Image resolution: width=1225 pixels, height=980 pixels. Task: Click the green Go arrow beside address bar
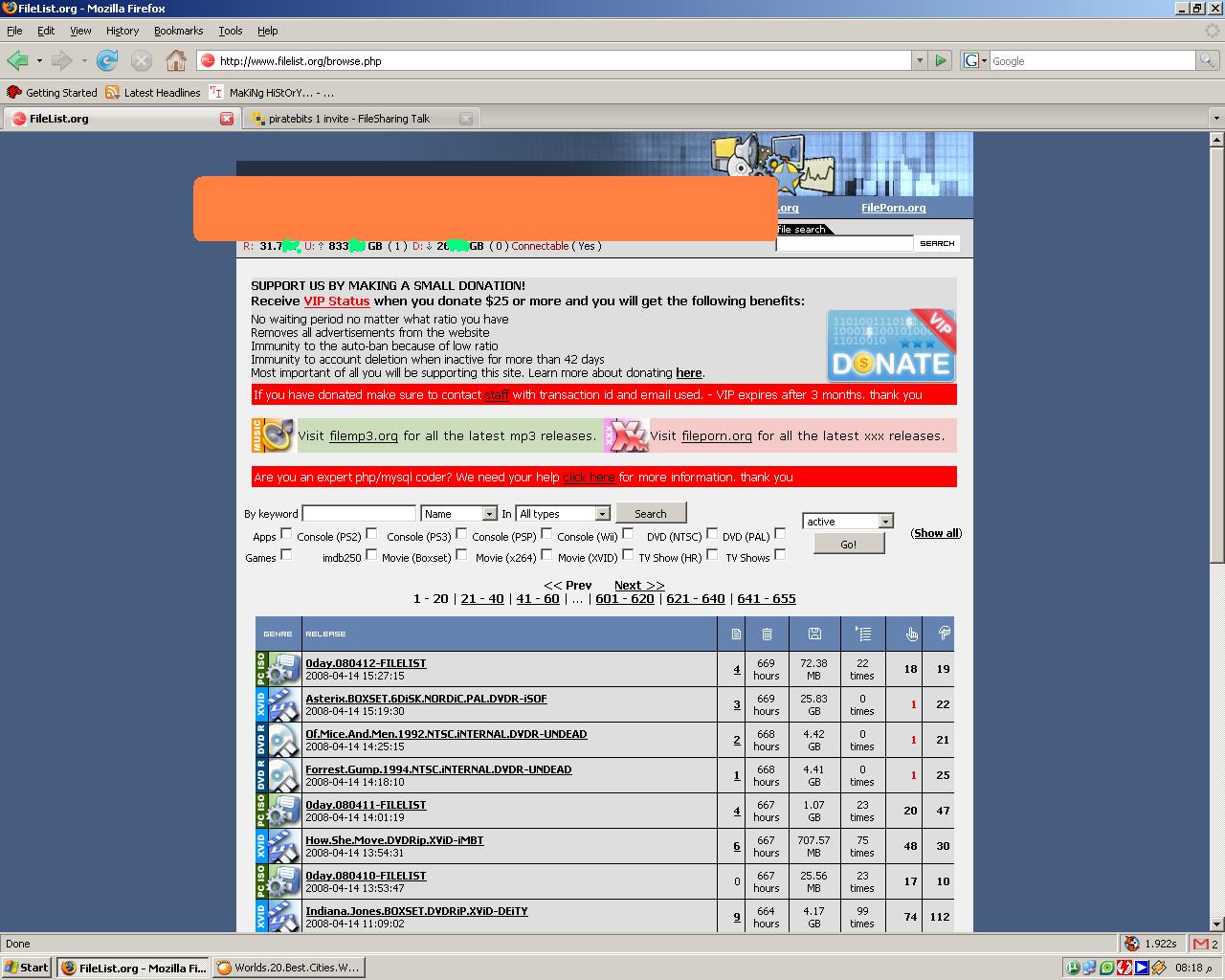click(x=941, y=60)
